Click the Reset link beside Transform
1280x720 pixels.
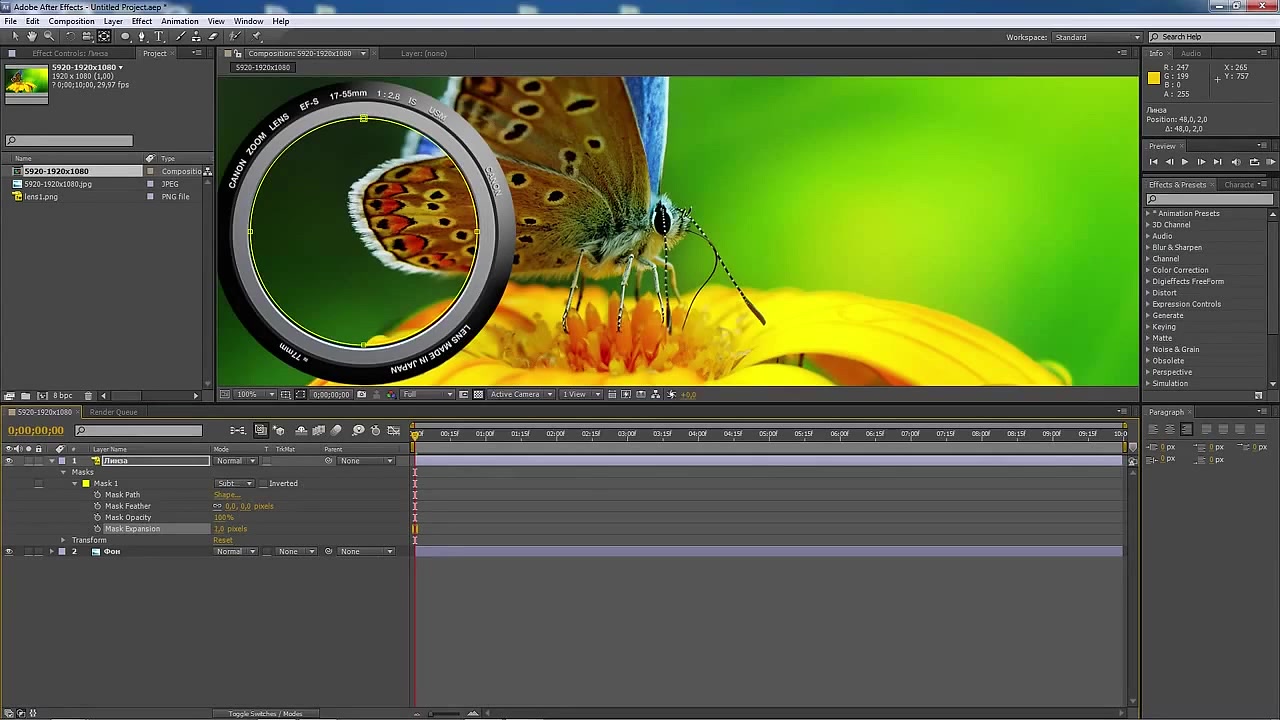(222, 540)
